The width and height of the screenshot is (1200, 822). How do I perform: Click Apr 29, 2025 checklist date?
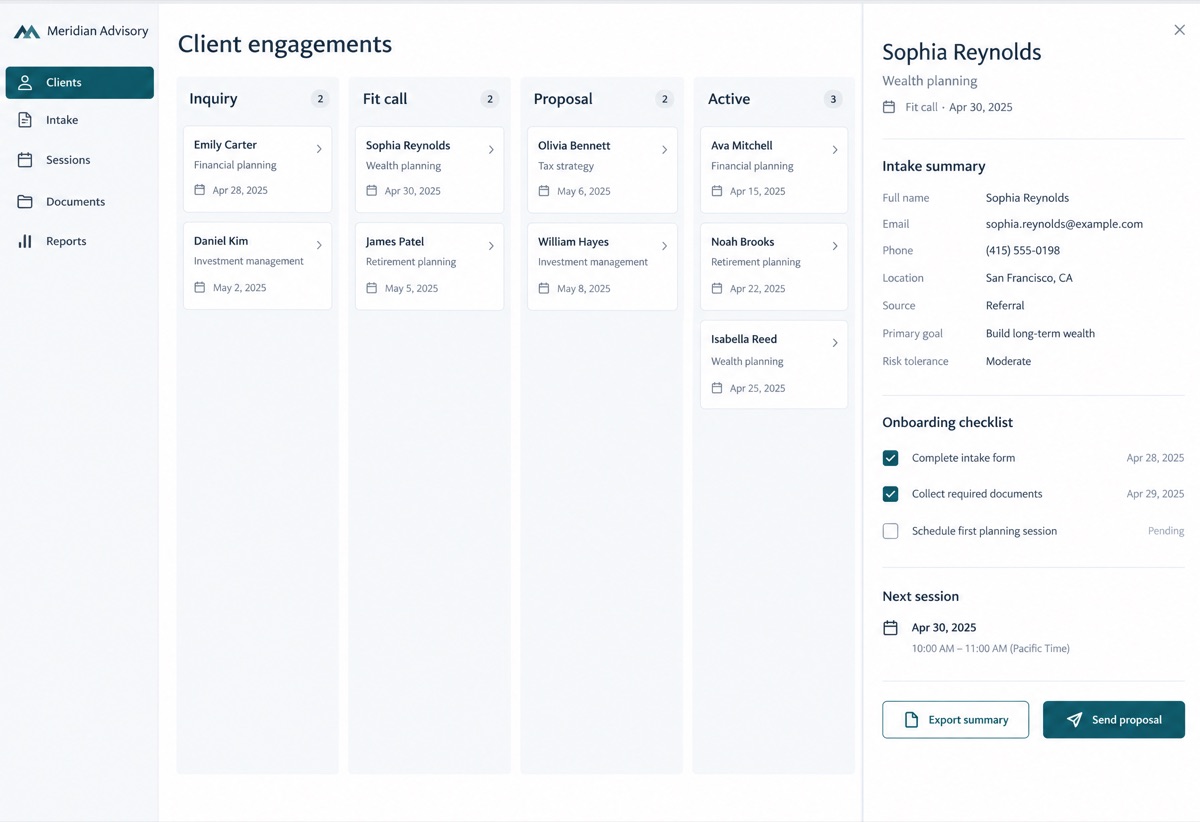pos(1155,494)
